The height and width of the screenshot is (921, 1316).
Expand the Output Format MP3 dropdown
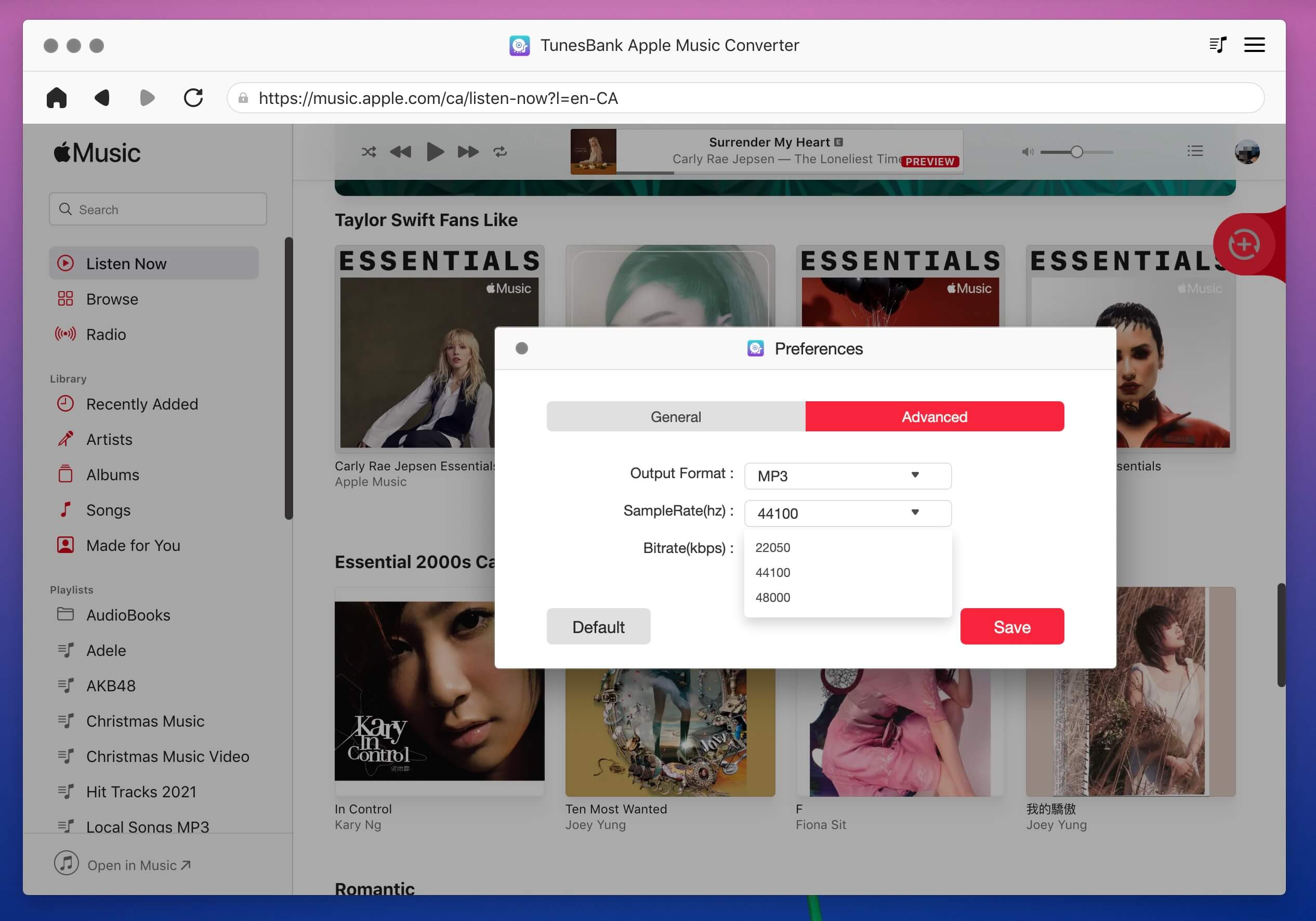pyautogui.click(x=848, y=476)
